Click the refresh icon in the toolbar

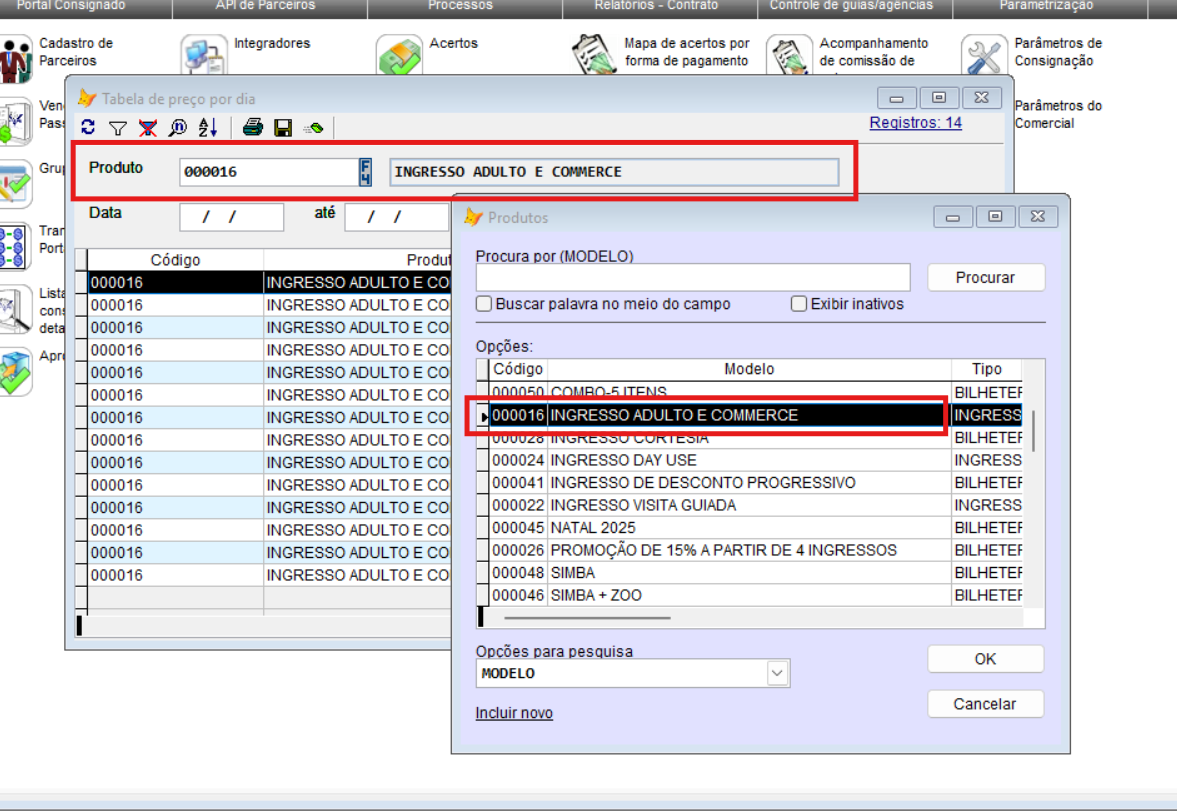(88, 127)
